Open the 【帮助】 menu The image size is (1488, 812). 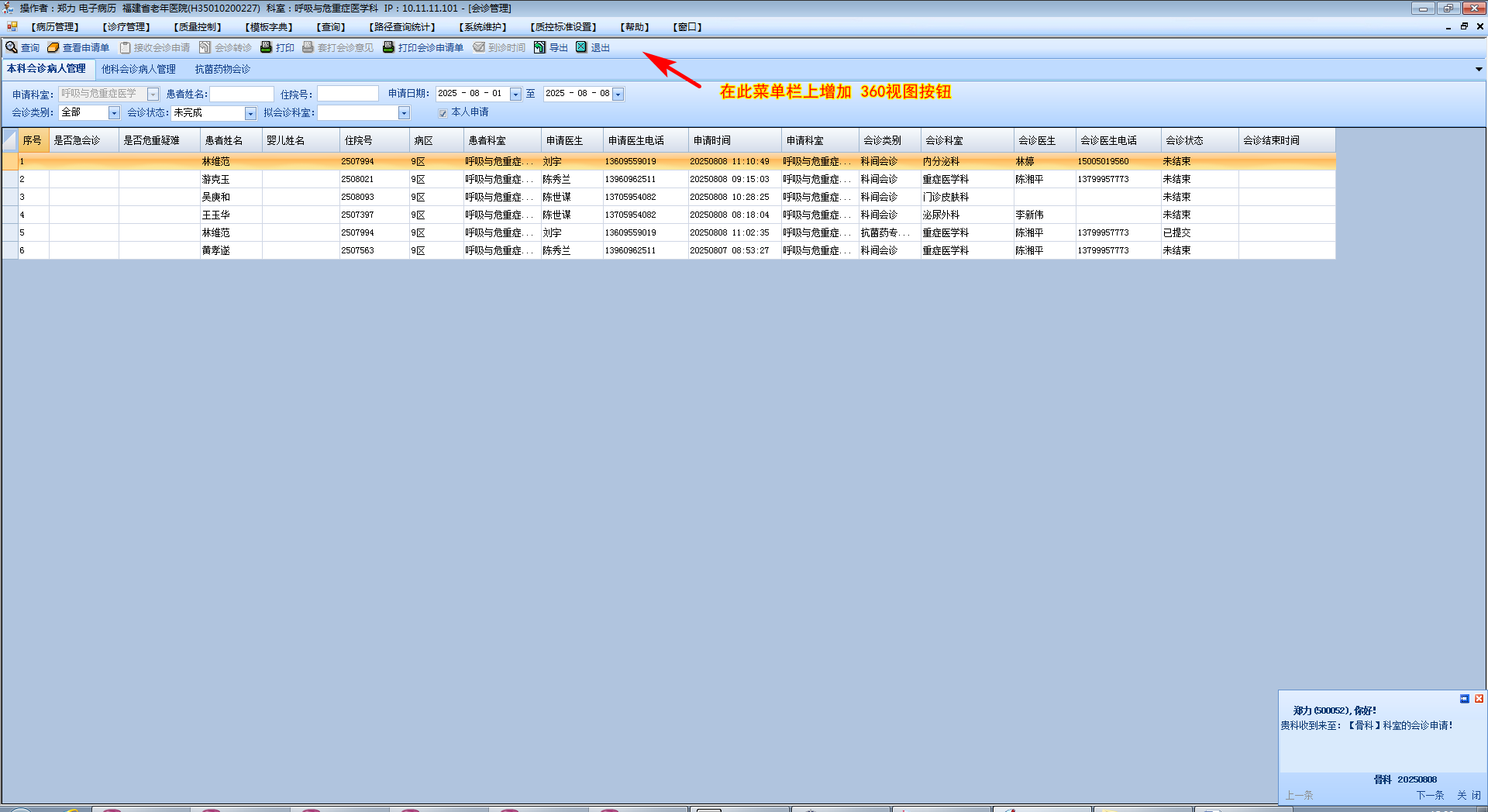(x=635, y=27)
